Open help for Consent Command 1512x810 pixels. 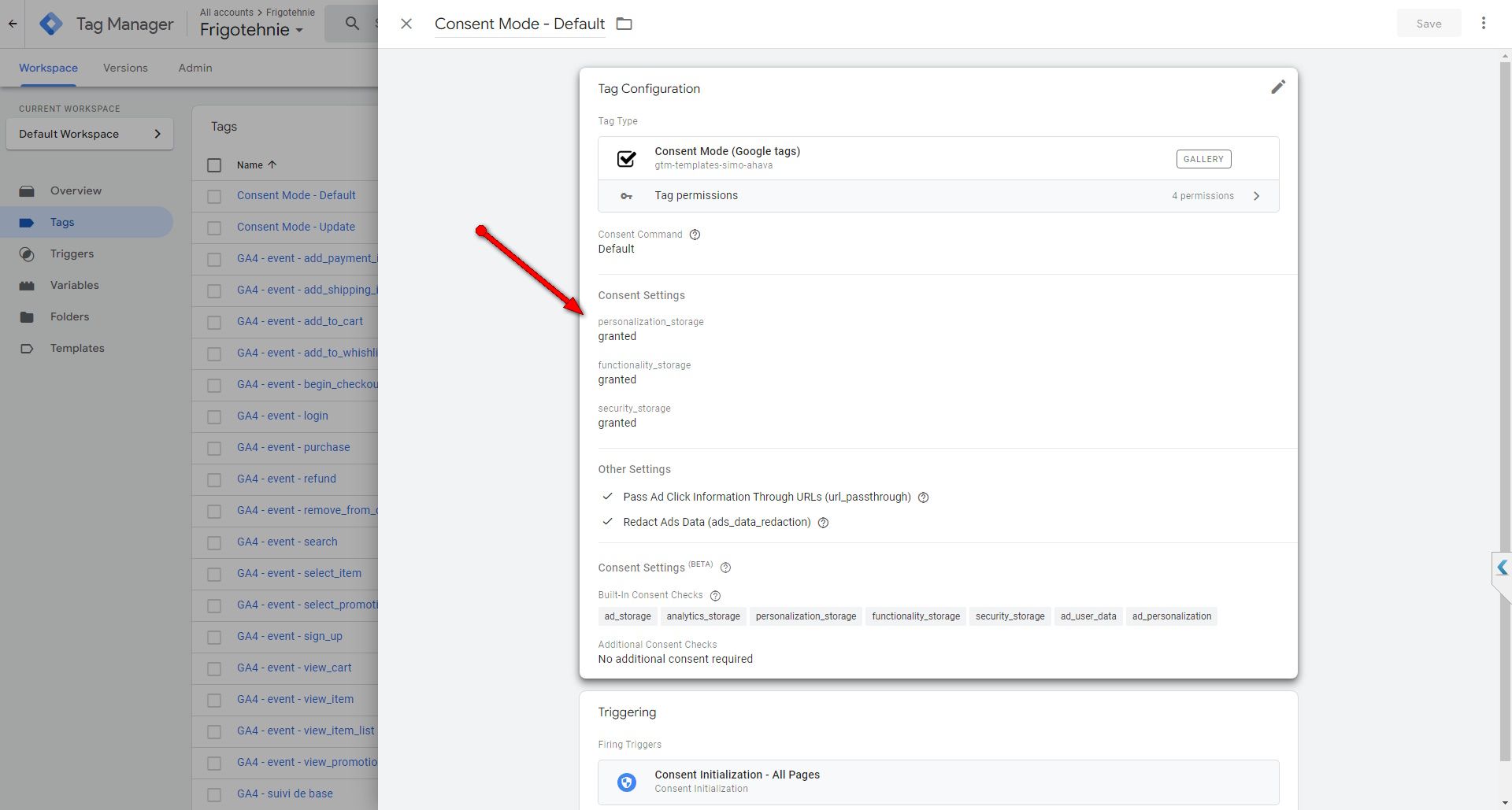point(695,235)
